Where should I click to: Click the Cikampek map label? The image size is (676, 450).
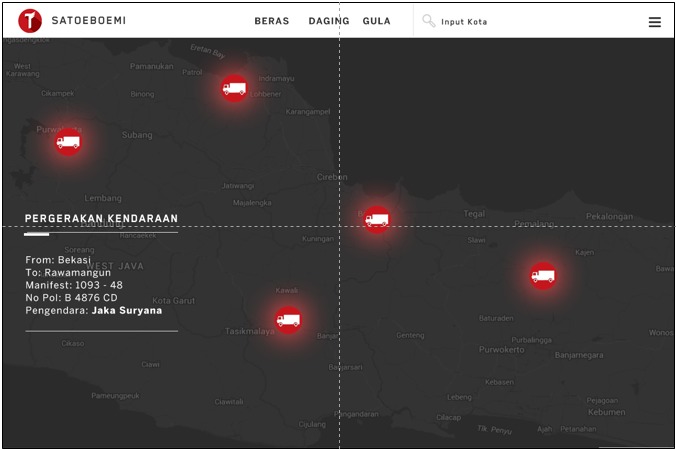coord(58,93)
